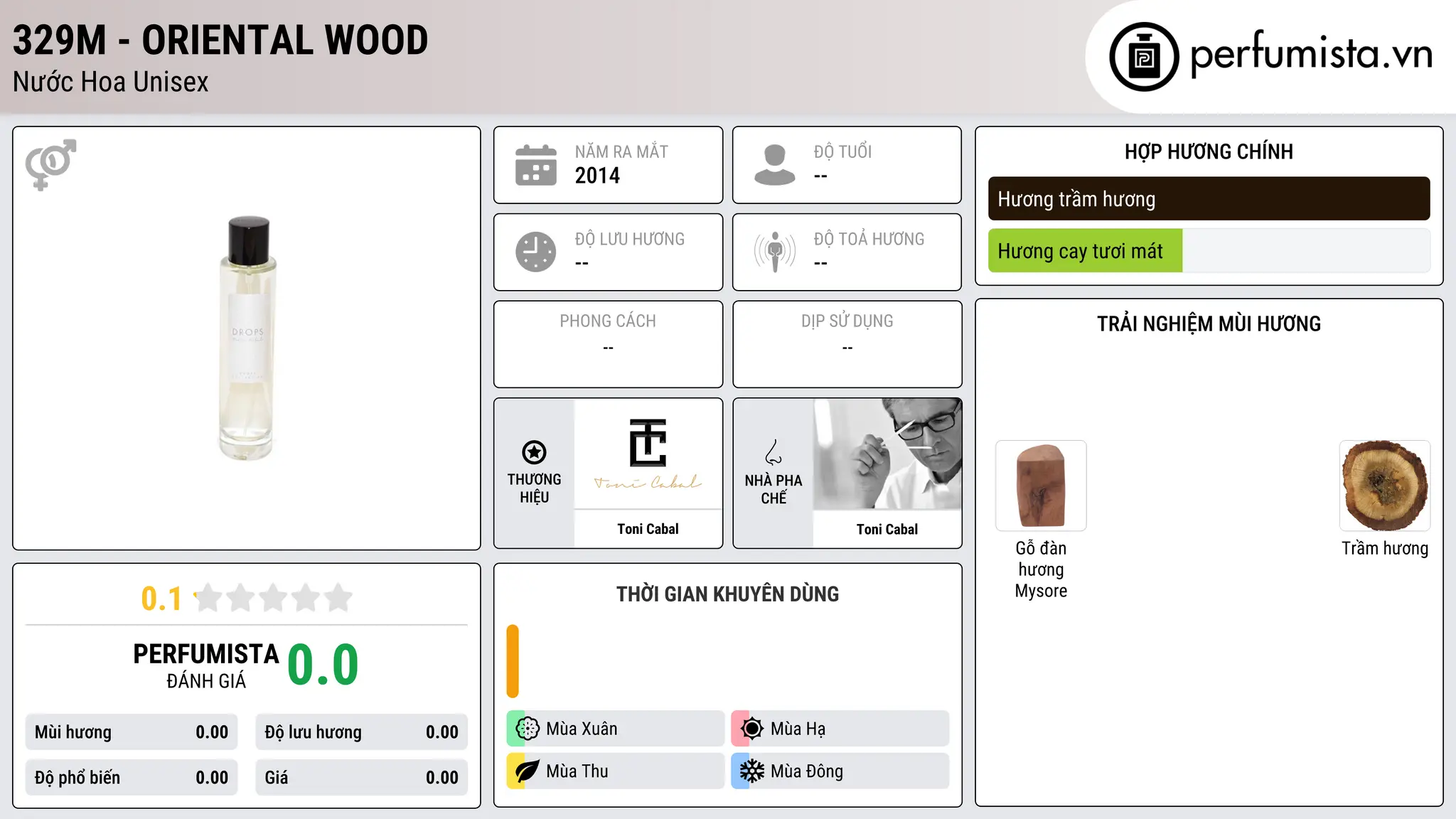
Task: Click the Gỗ đàn hương Mysore caption
Action: pos(1041,569)
